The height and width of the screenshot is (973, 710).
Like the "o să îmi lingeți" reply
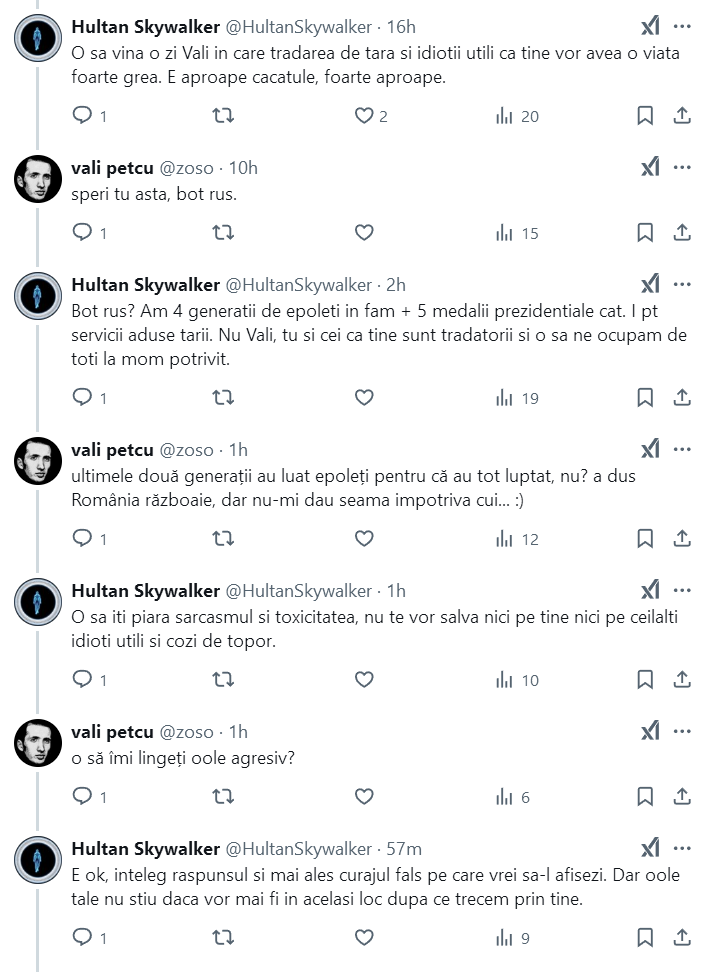point(365,797)
